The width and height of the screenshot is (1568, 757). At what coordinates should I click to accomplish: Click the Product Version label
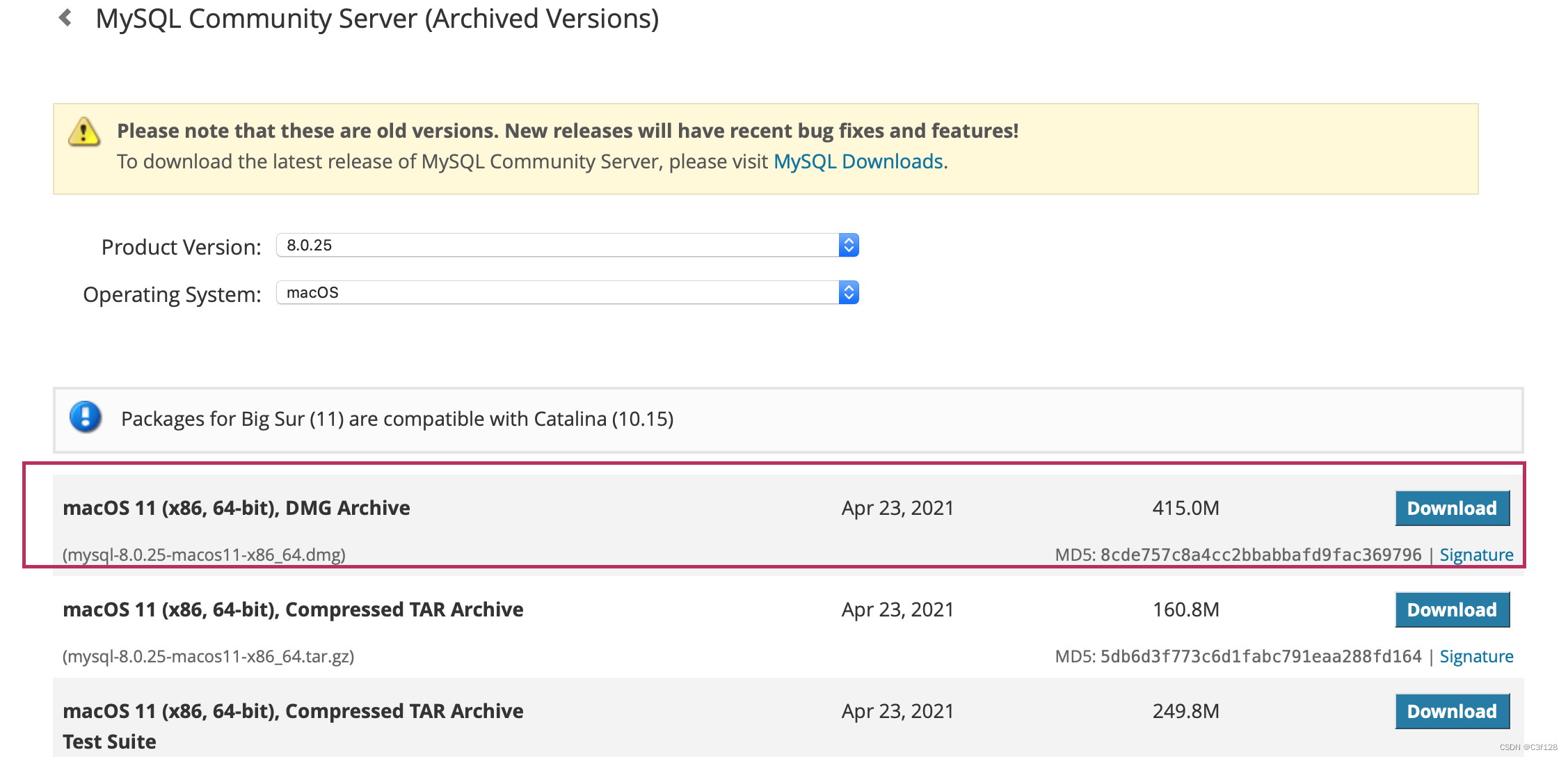pos(181,247)
